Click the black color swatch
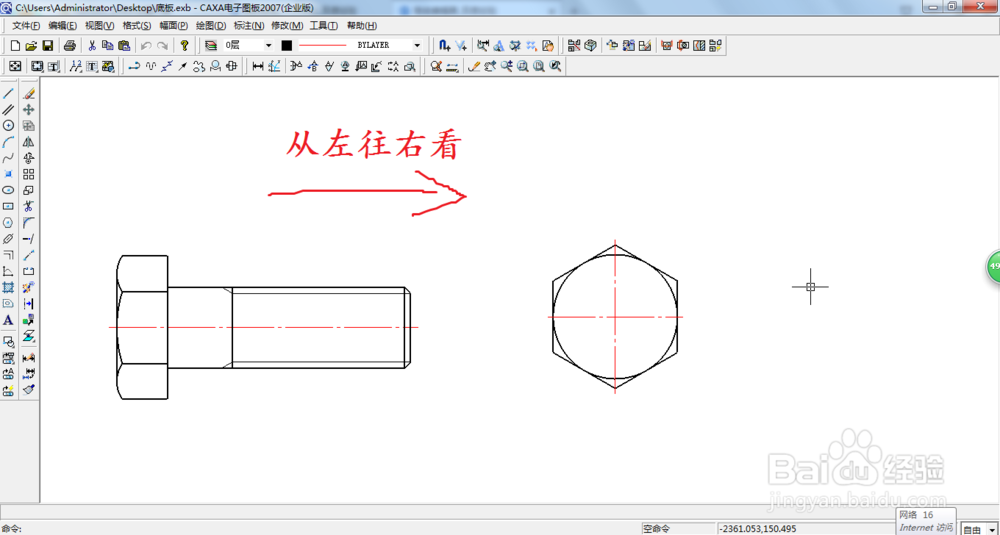 [x=287, y=45]
